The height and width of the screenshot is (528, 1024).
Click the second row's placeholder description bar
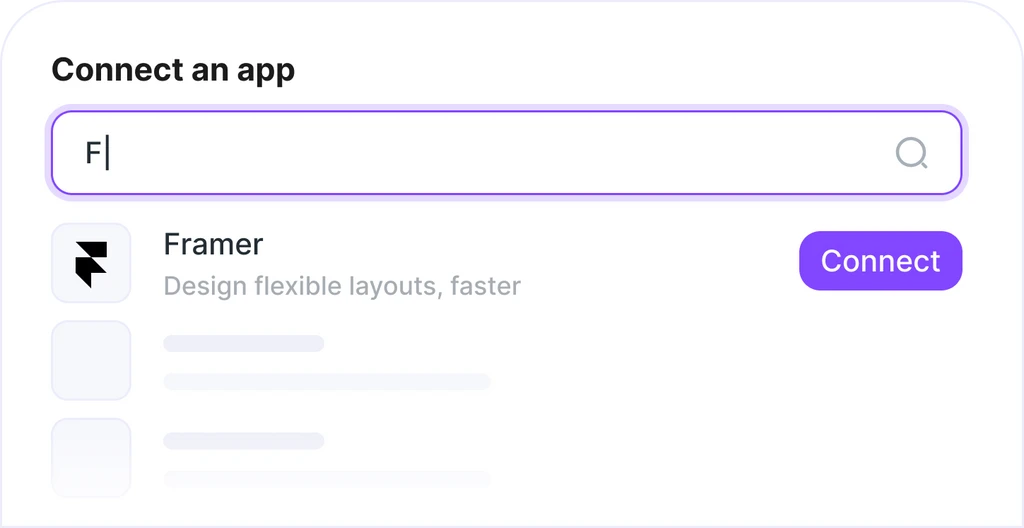click(x=327, y=381)
